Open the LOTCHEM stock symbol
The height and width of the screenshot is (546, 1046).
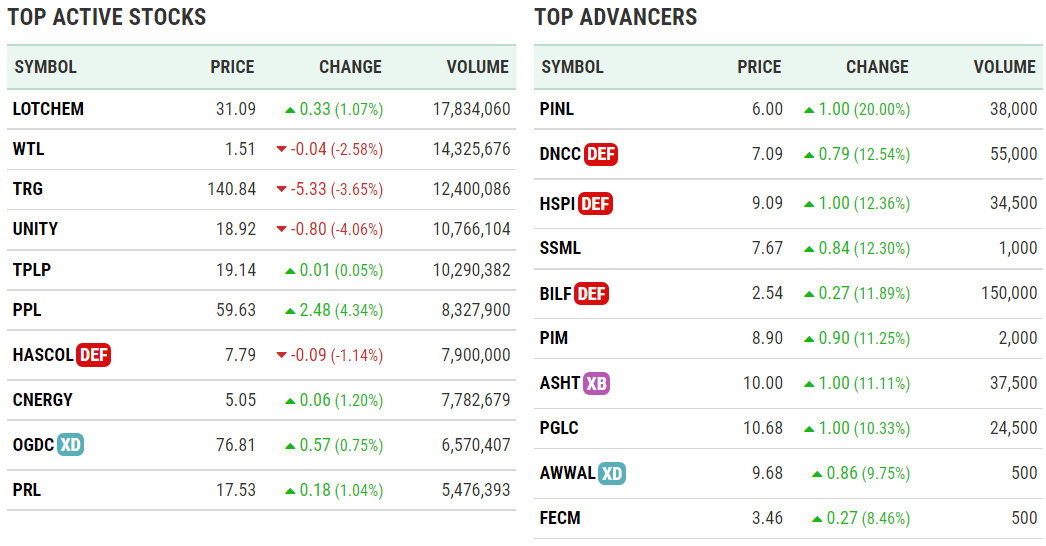click(x=48, y=109)
